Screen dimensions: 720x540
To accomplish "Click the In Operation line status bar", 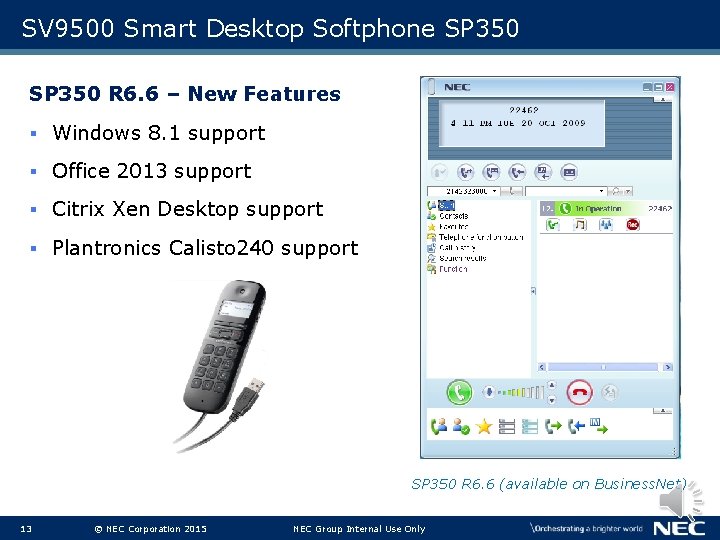I will click(606, 208).
